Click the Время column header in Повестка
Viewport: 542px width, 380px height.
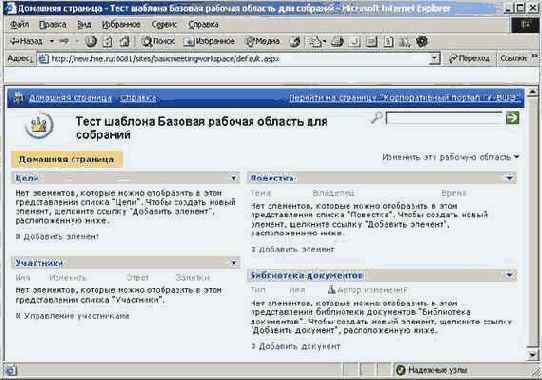coord(454,193)
